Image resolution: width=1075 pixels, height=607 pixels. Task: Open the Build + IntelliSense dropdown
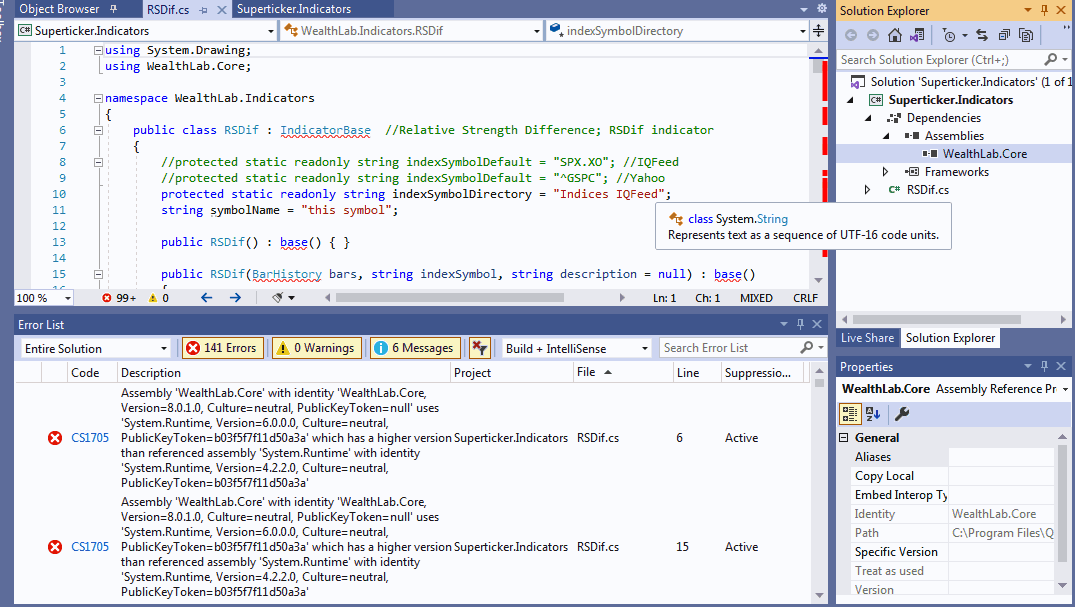tap(573, 347)
